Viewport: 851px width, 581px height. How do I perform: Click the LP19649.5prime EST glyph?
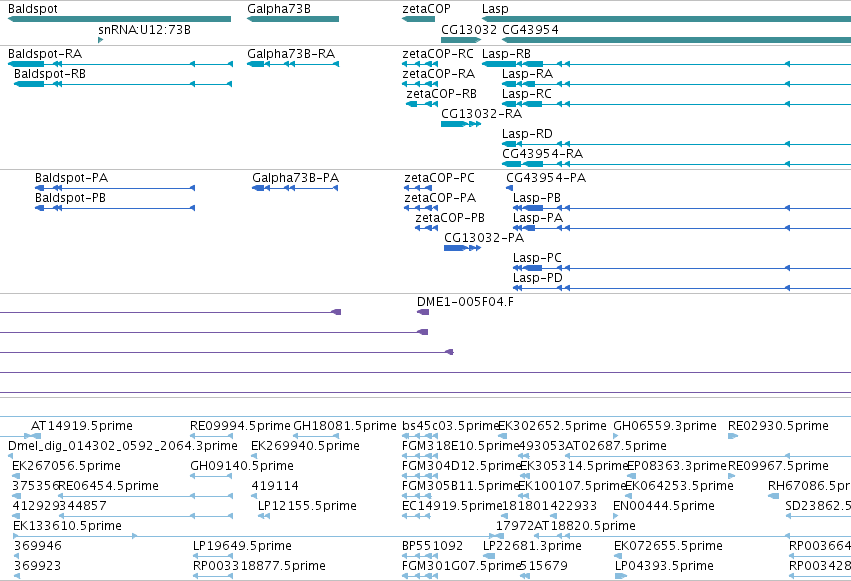[x=213, y=556]
